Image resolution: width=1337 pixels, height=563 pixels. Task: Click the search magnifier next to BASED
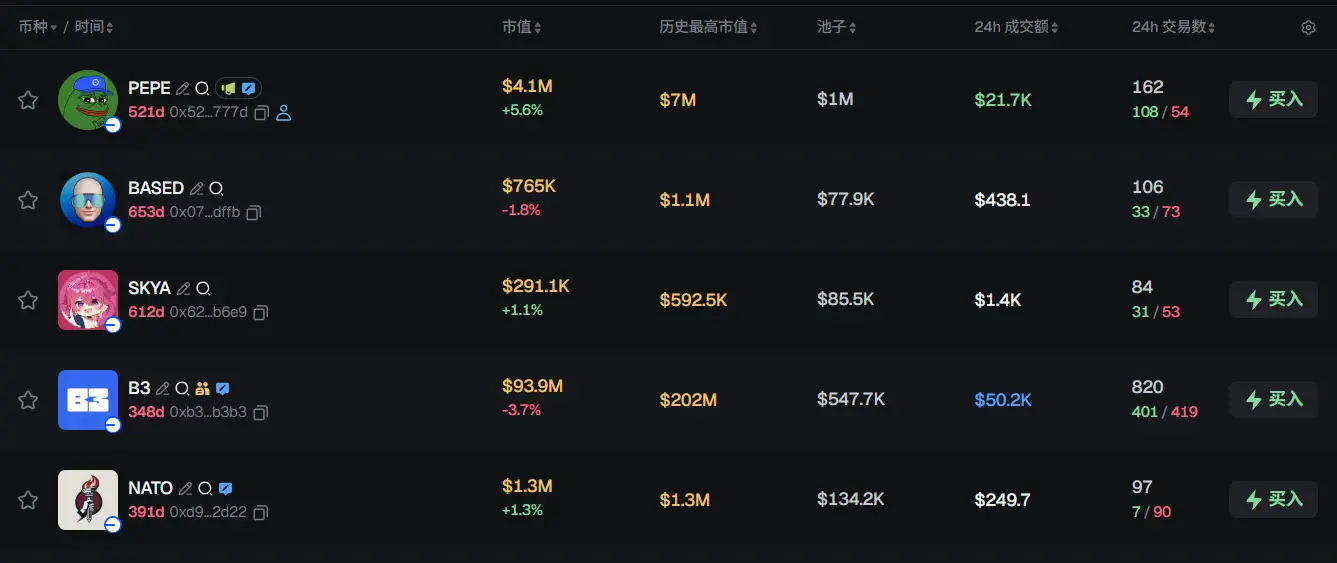click(216, 189)
